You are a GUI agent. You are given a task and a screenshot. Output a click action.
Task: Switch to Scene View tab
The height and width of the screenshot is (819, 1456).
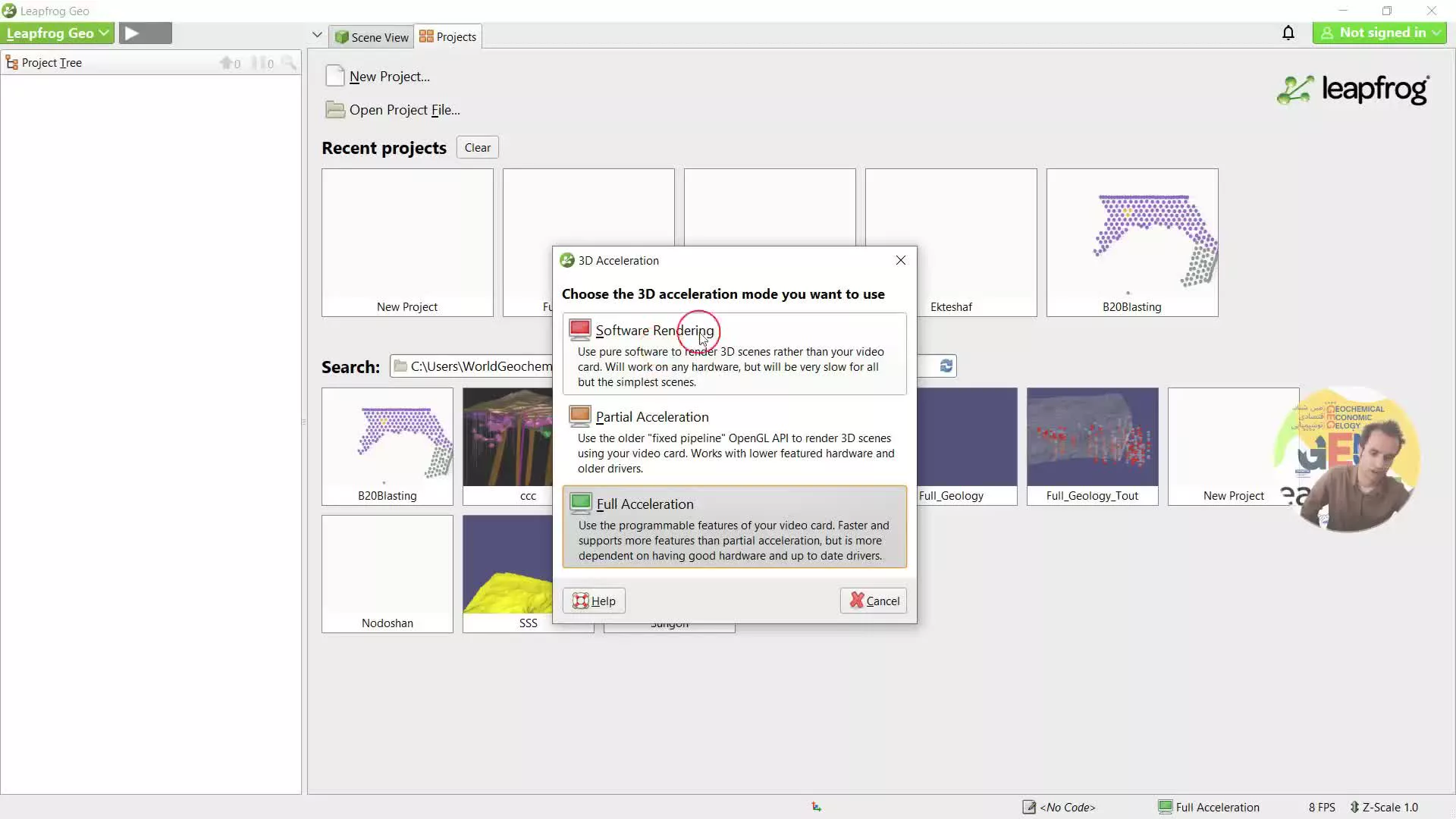372,36
